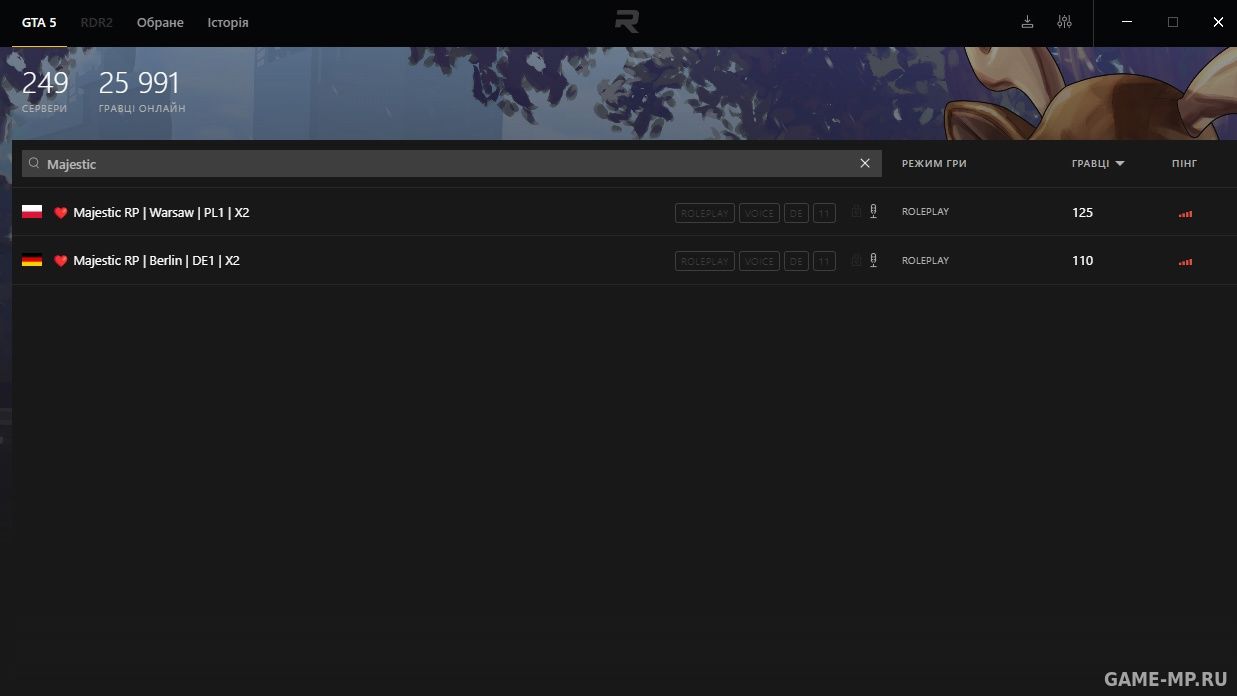Click the 125 player count for Warsaw
The height and width of the screenshot is (696, 1237).
1082,212
